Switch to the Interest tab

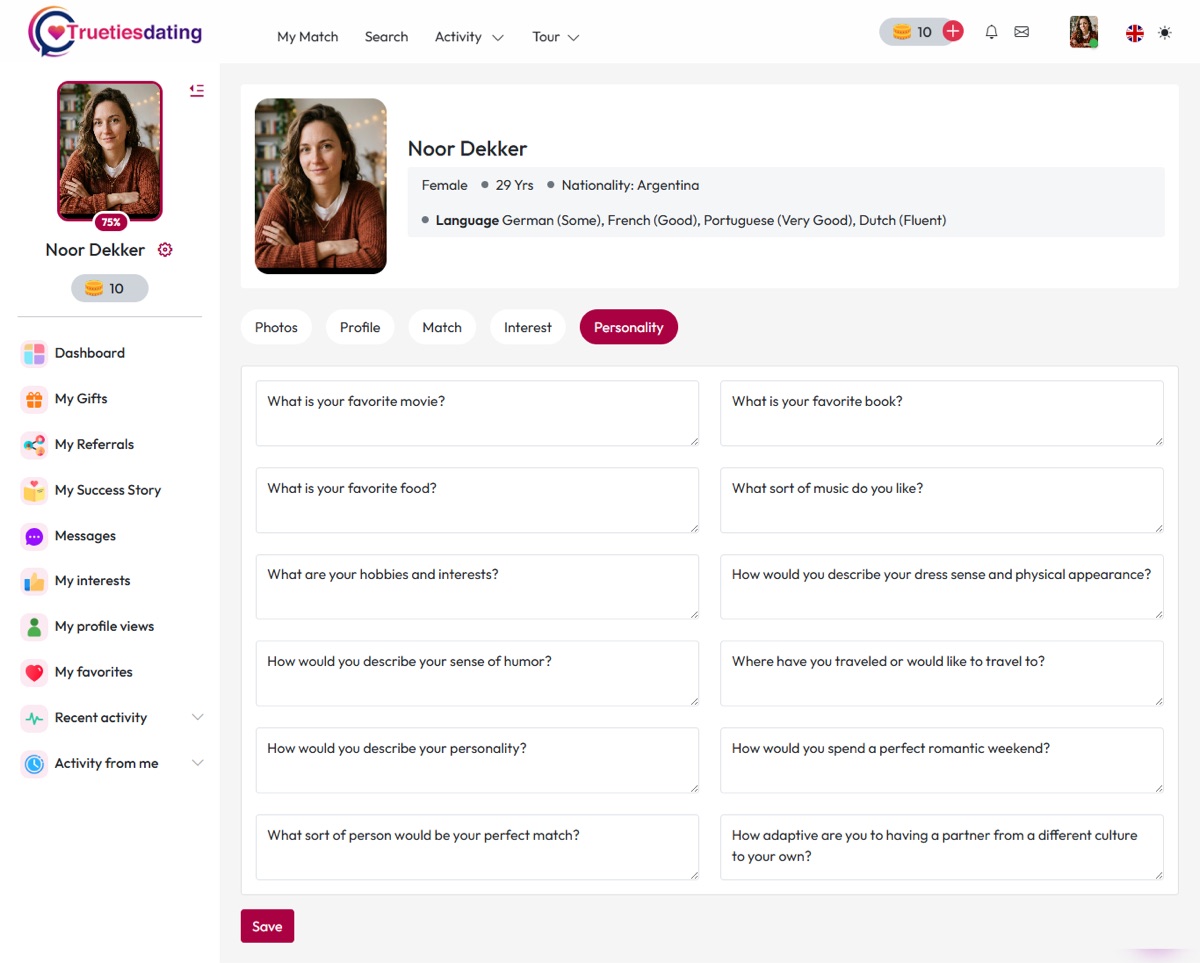(528, 327)
